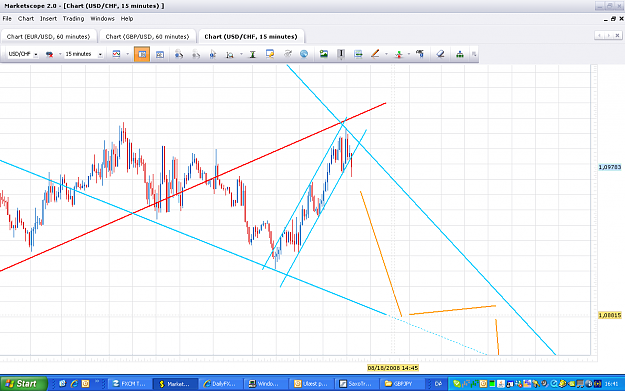Screen dimensions: 625x391
Task: Open the Windows Start menu
Action: pos(23,383)
